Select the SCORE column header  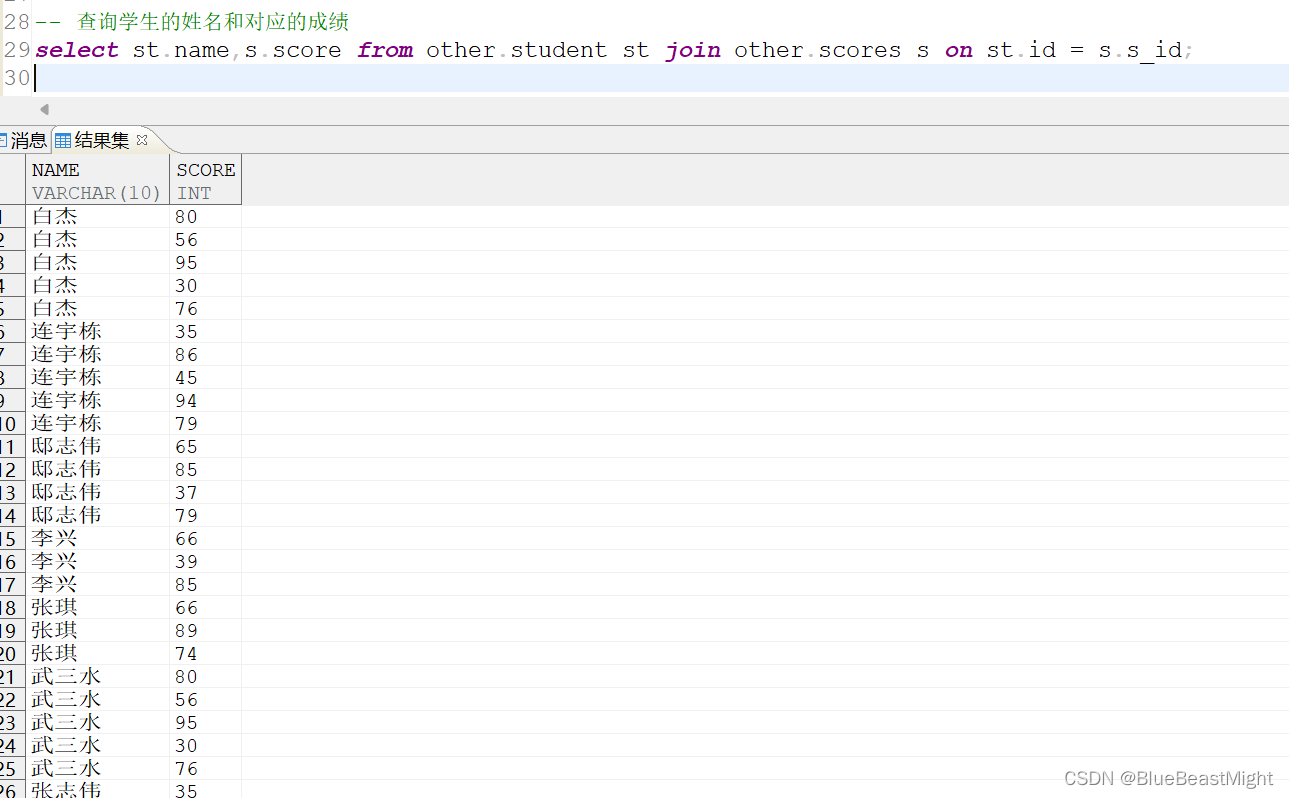(206, 180)
